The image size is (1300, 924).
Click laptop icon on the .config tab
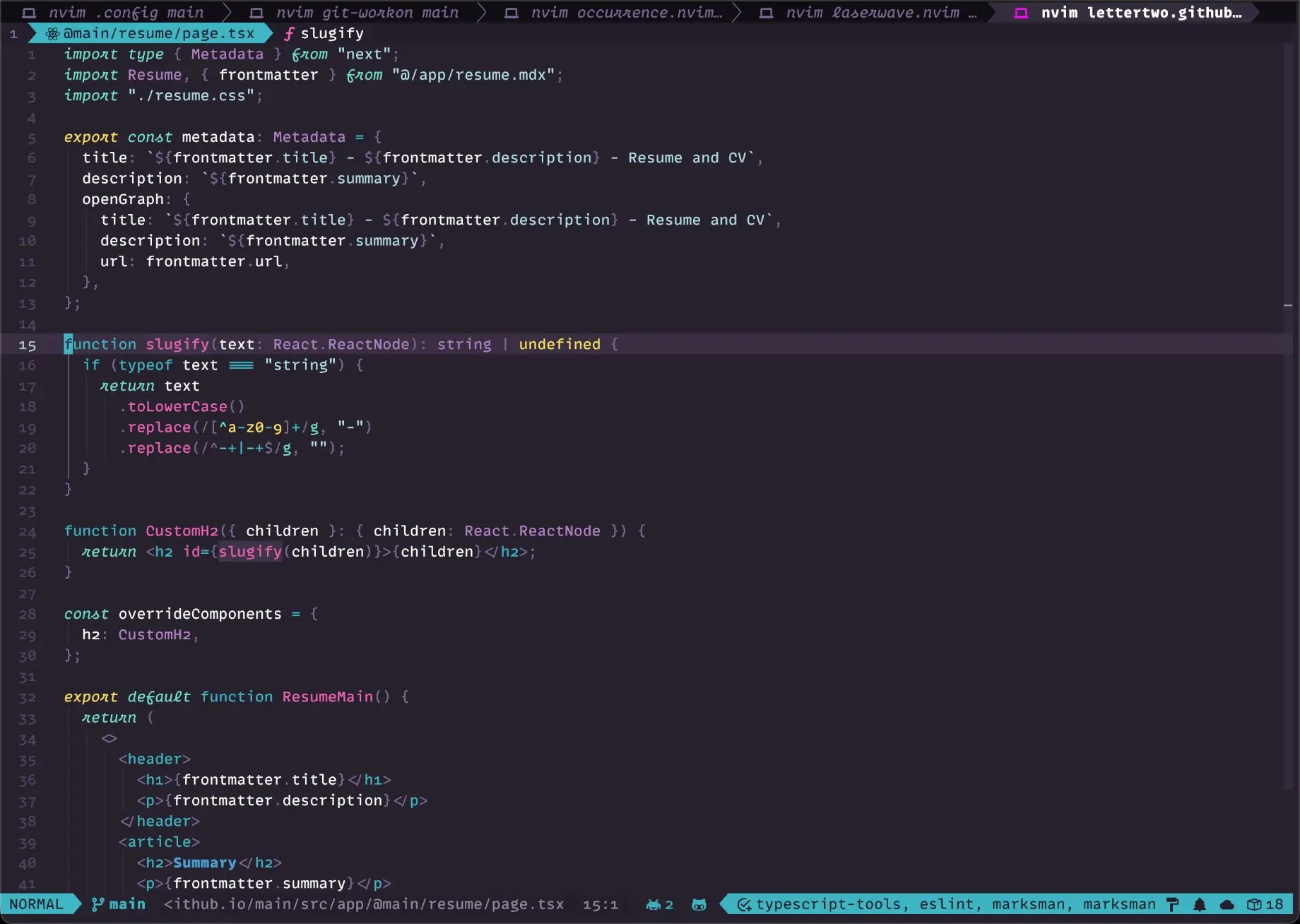point(29,13)
